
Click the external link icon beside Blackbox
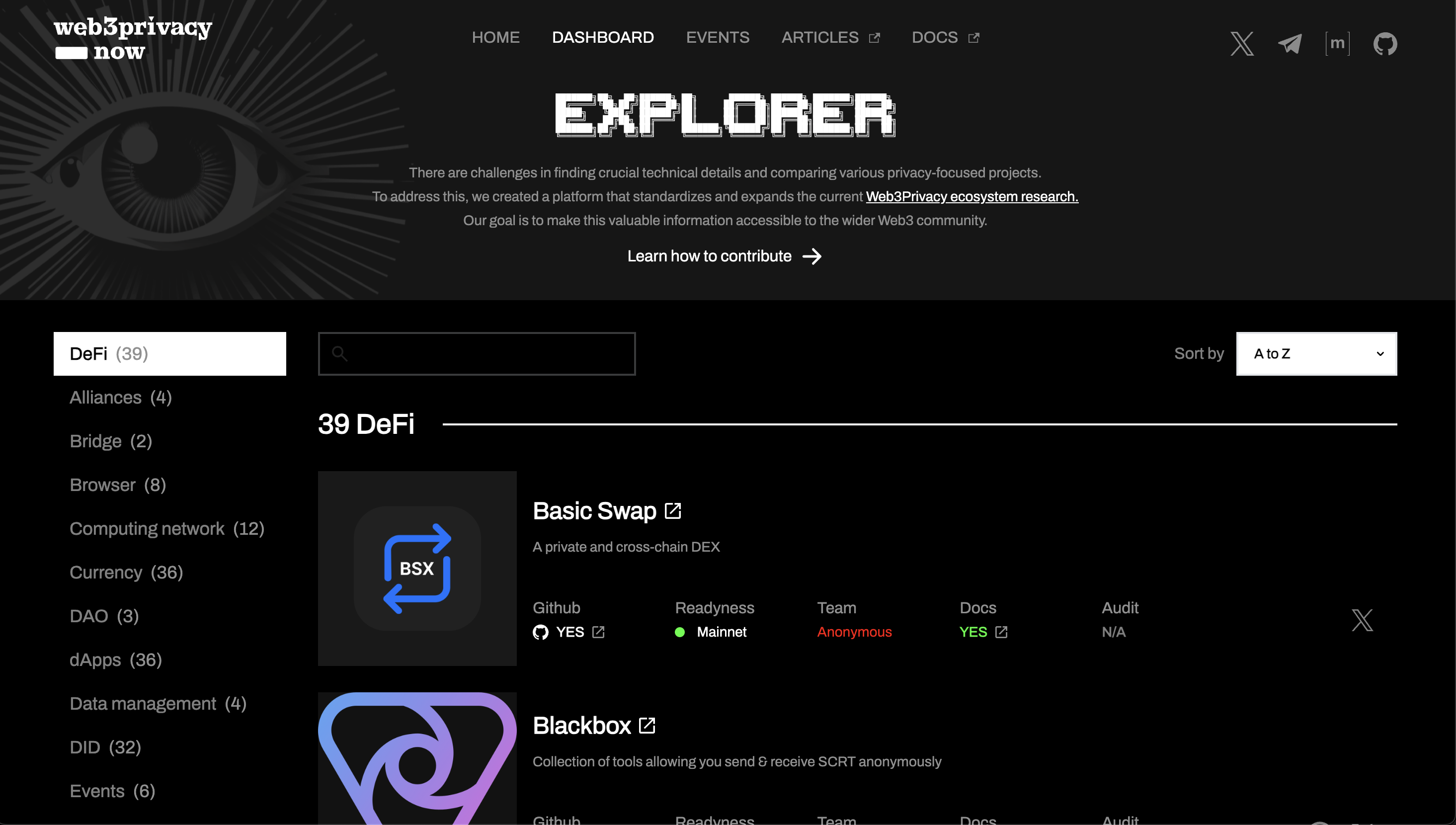(647, 725)
